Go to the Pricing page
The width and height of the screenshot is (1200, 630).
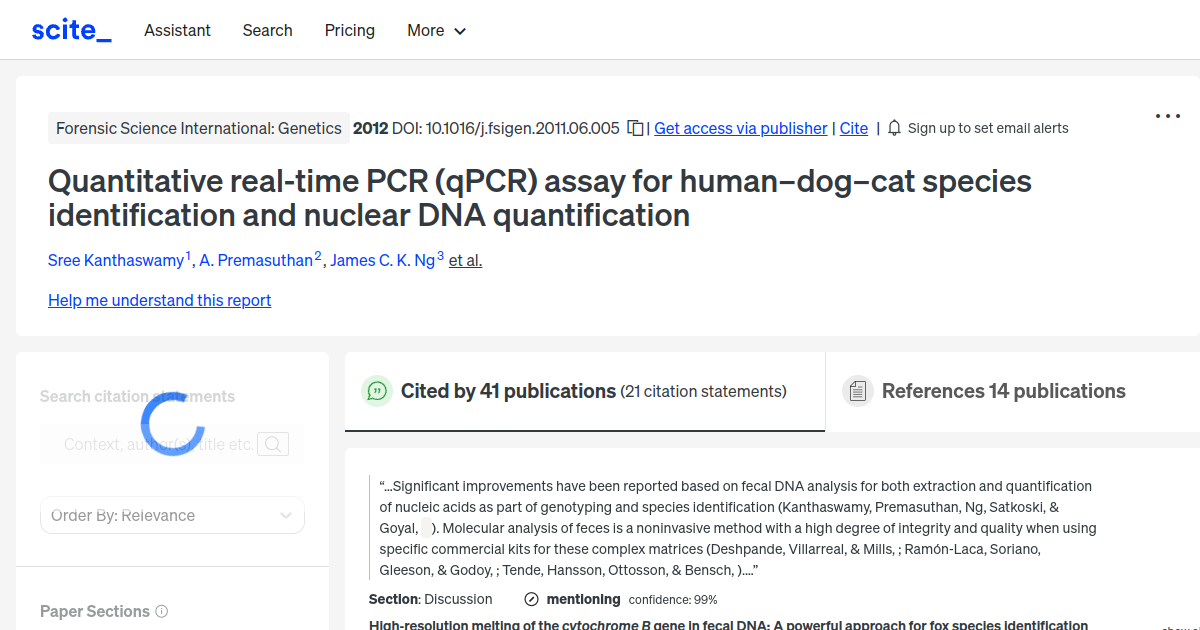click(x=349, y=31)
